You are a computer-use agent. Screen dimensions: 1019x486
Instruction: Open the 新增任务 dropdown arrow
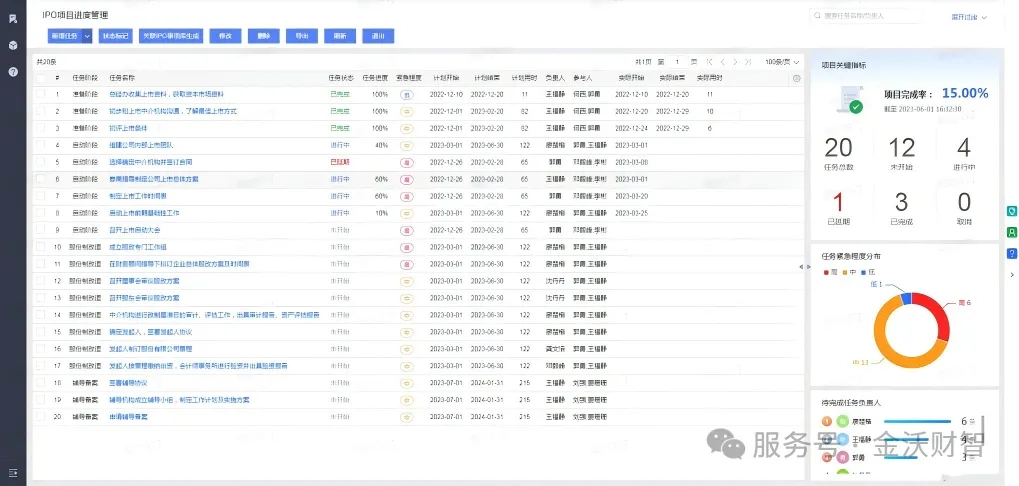[x=87, y=36]
